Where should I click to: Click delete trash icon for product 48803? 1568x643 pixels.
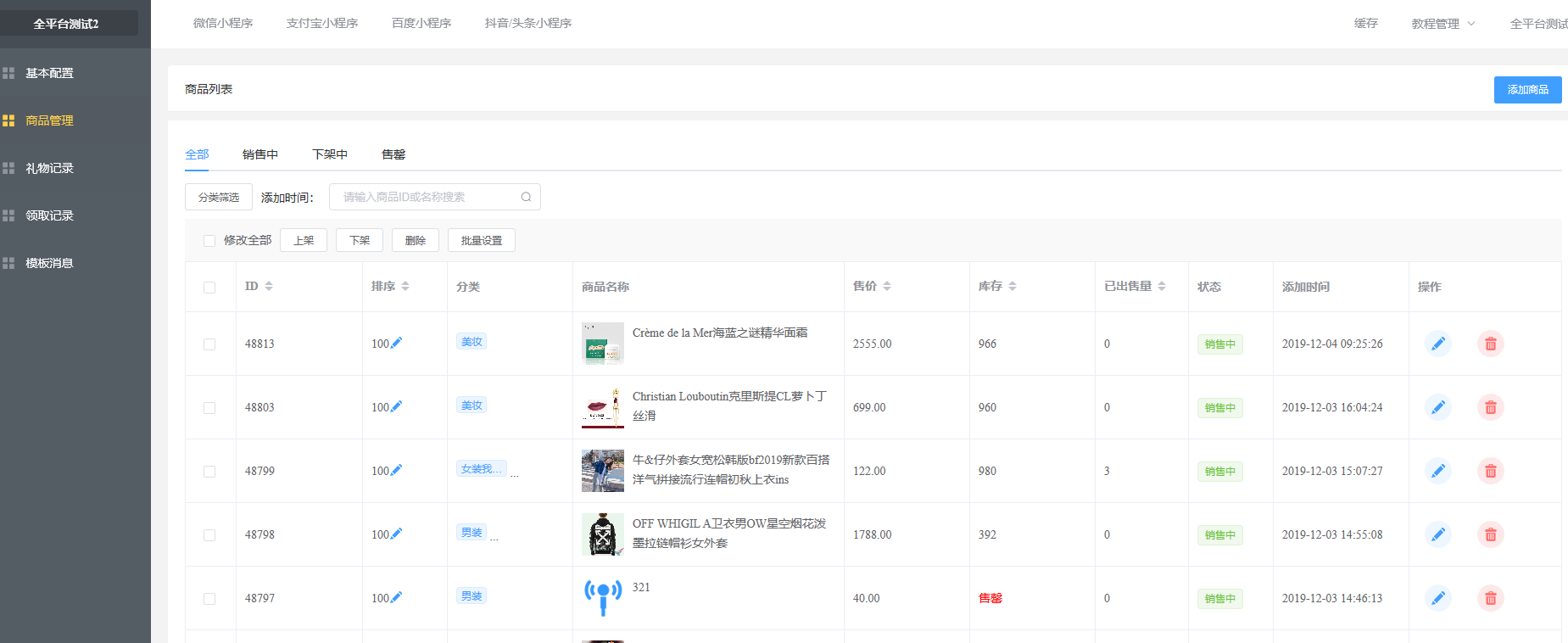[x=1490, y=407]
